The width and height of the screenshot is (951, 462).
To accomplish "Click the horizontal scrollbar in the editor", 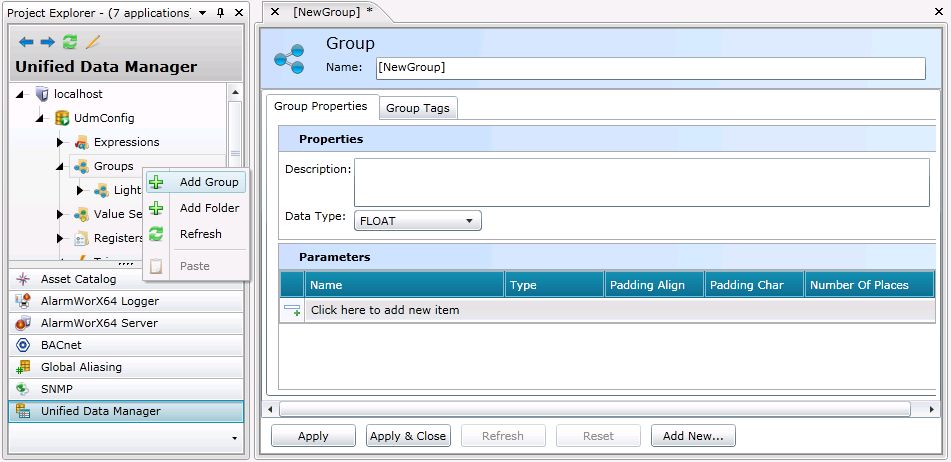I will pos(595,409).
